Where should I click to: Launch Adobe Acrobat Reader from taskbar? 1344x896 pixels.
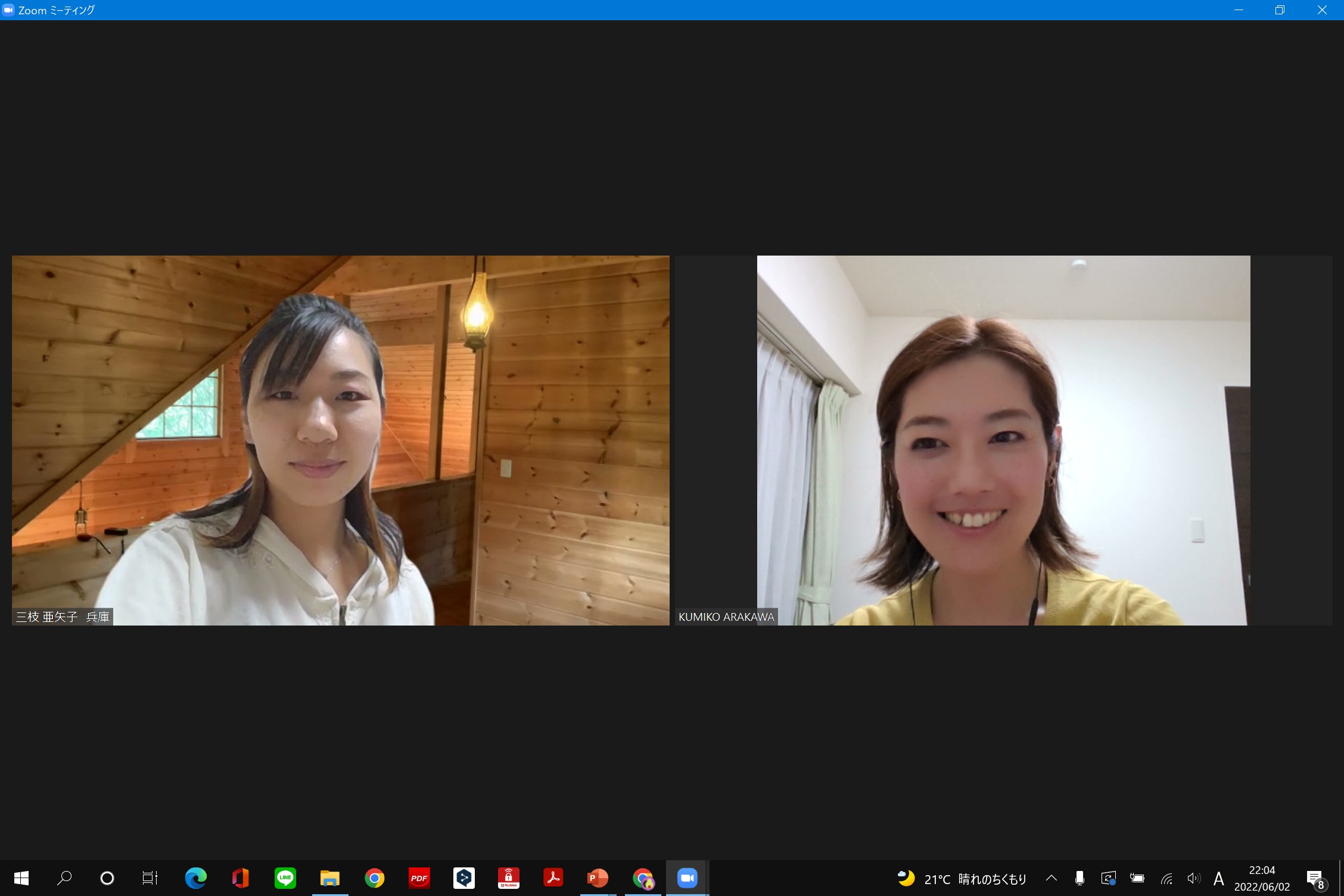coord(553,878)
